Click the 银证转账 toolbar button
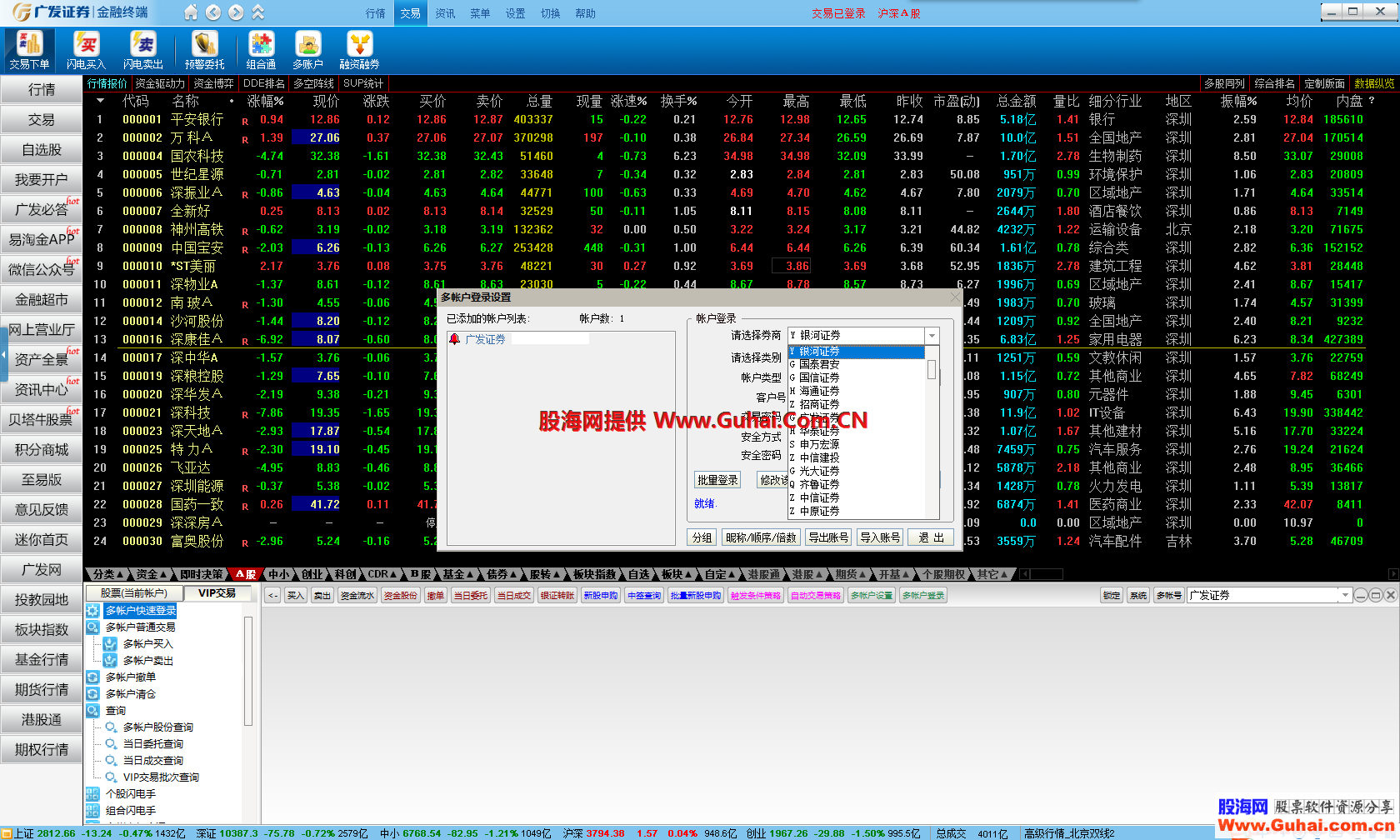This screenshot has width=1400, height=840. pos(557,595)
